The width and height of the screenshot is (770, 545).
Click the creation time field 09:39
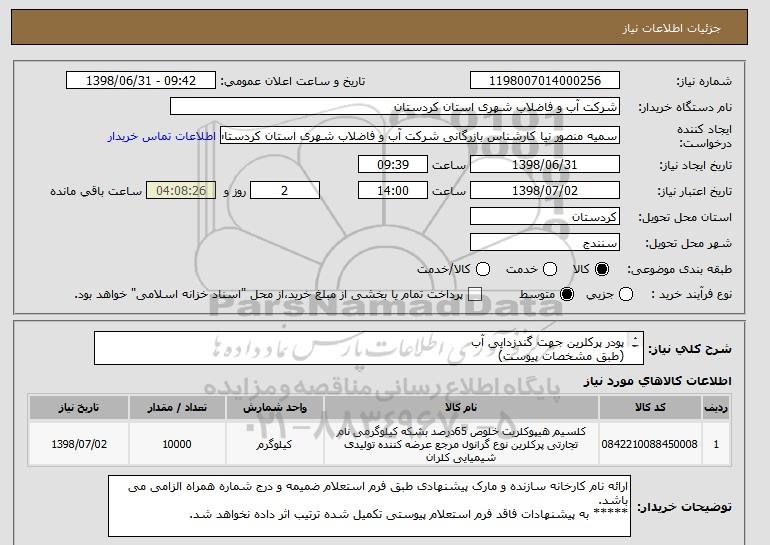point(393,164)
